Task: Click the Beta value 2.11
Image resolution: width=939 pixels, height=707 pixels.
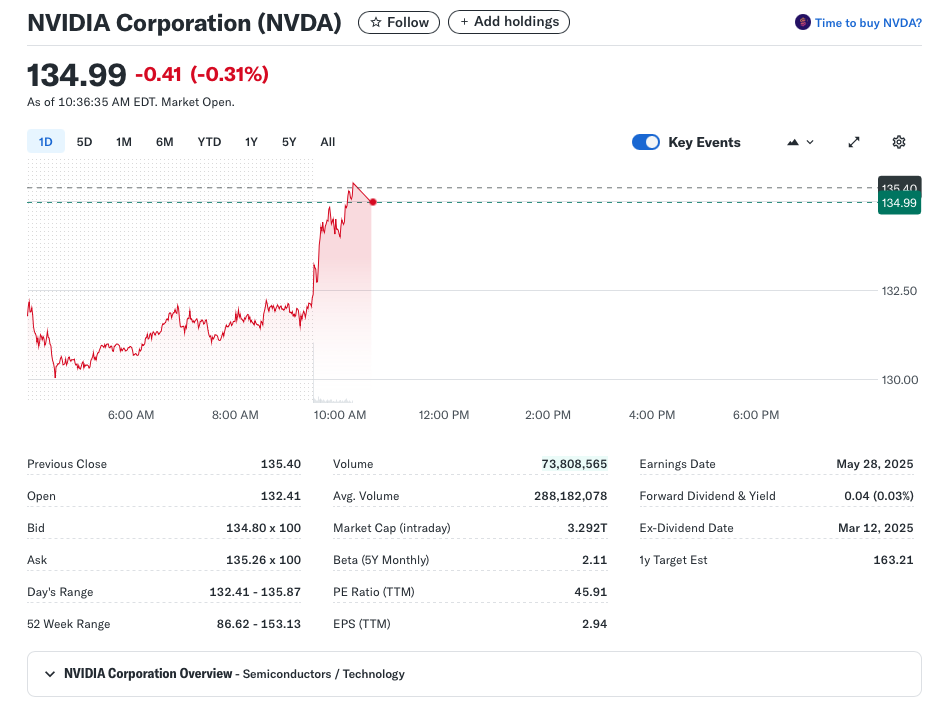Action: coord(595,560)
